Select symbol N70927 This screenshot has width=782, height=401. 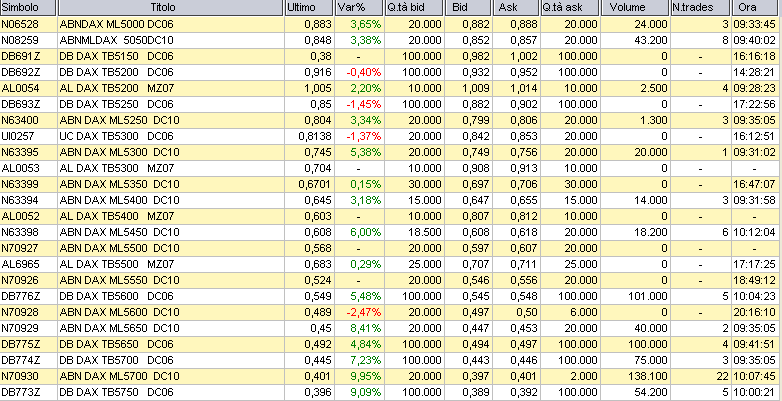[20, 248]
